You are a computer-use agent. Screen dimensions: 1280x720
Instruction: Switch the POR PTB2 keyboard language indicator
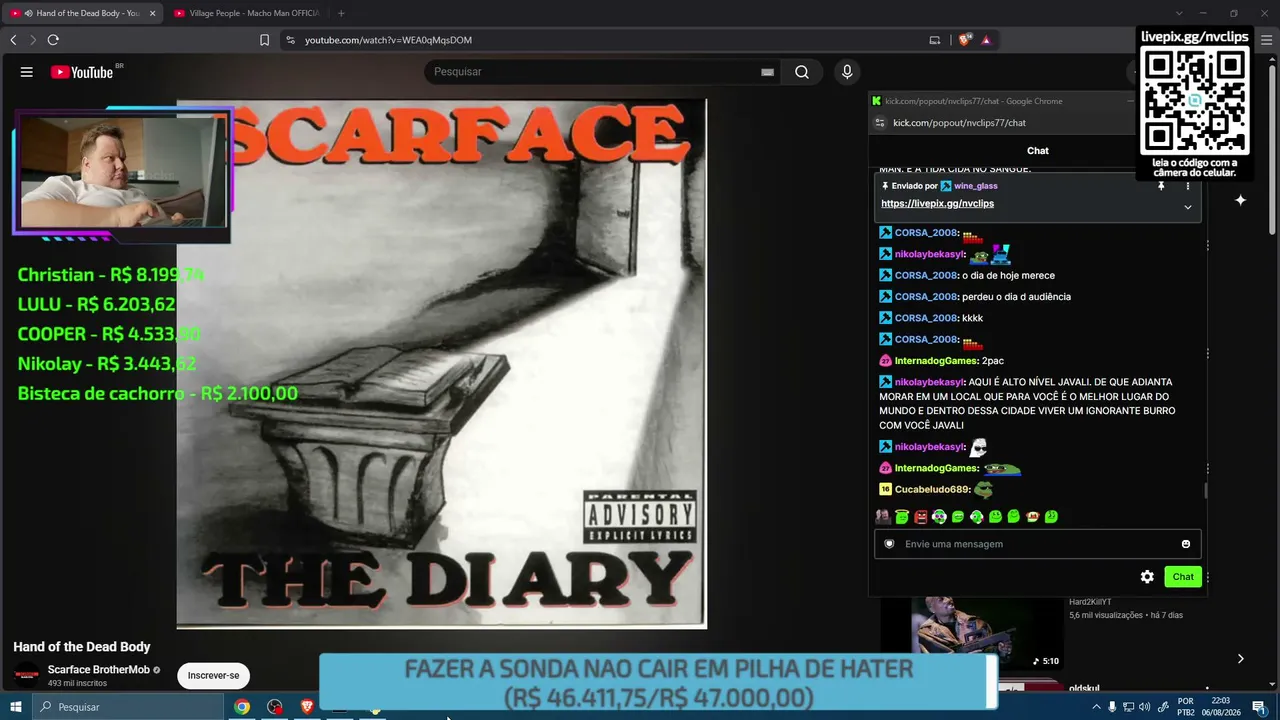point(1185,707)
